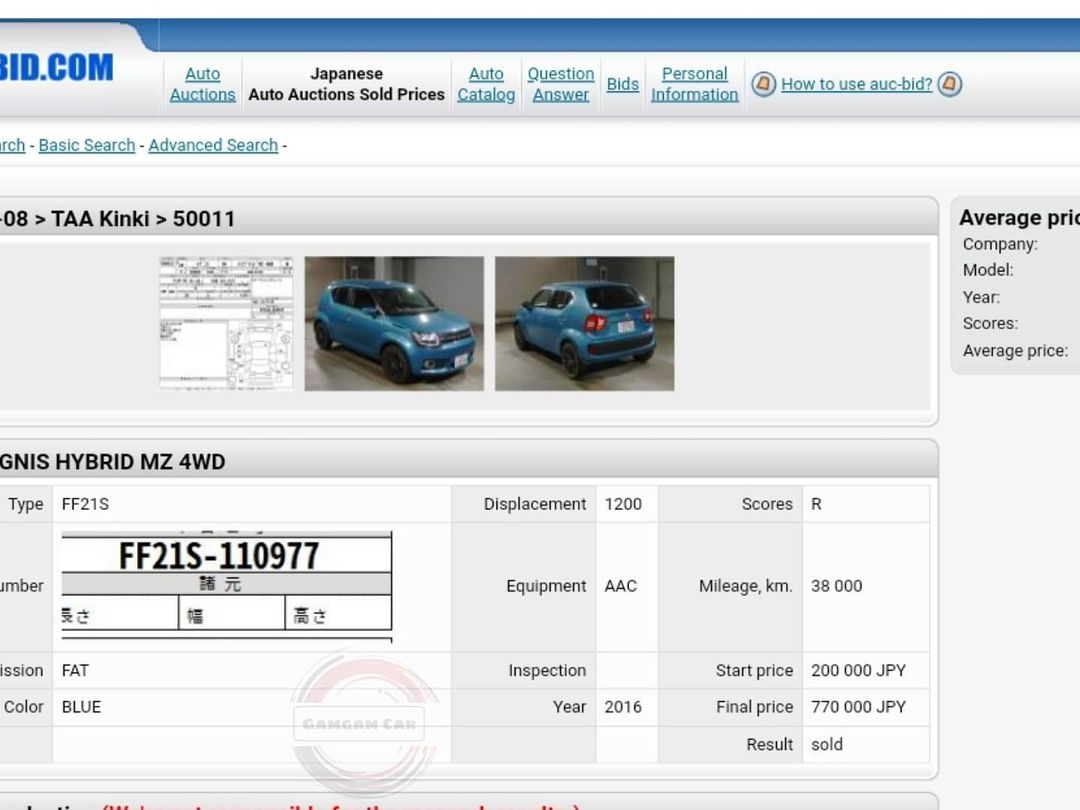The height and width of the screenshot is (810, 1080).
Task: Click the 'Mileage, km.' field label
Action: point(746,586)
